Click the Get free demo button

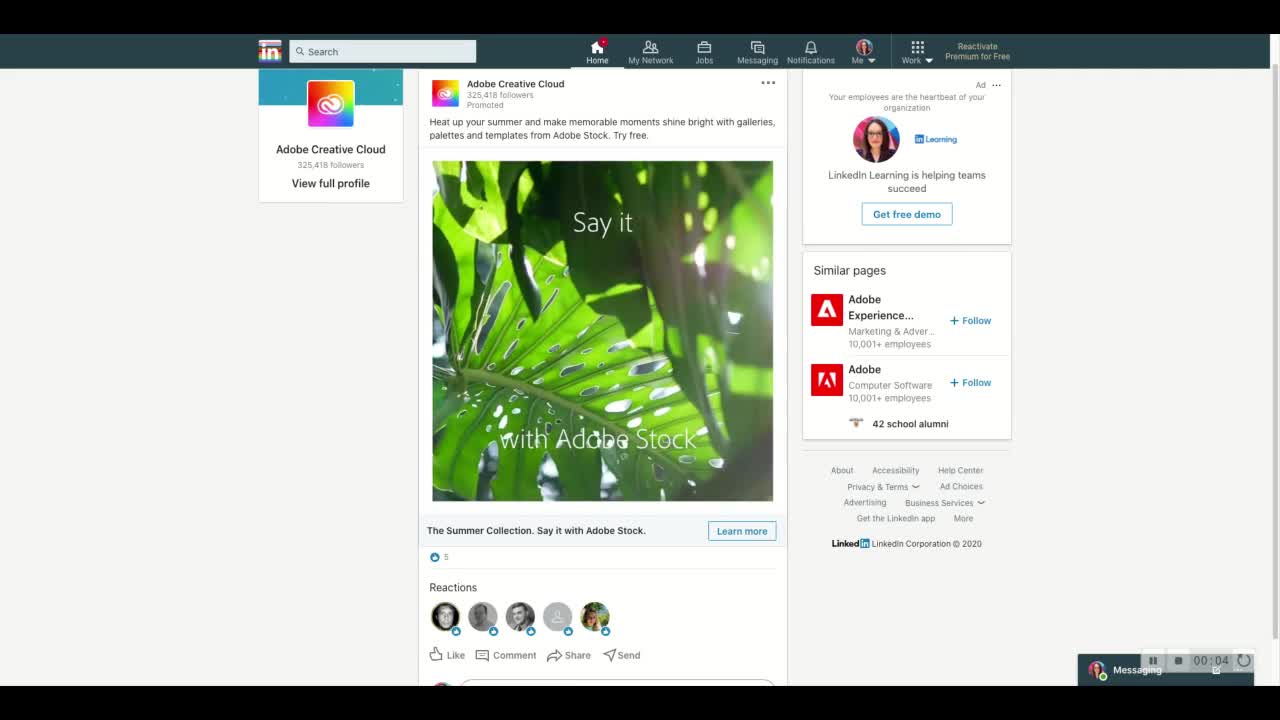coord(907,214)
